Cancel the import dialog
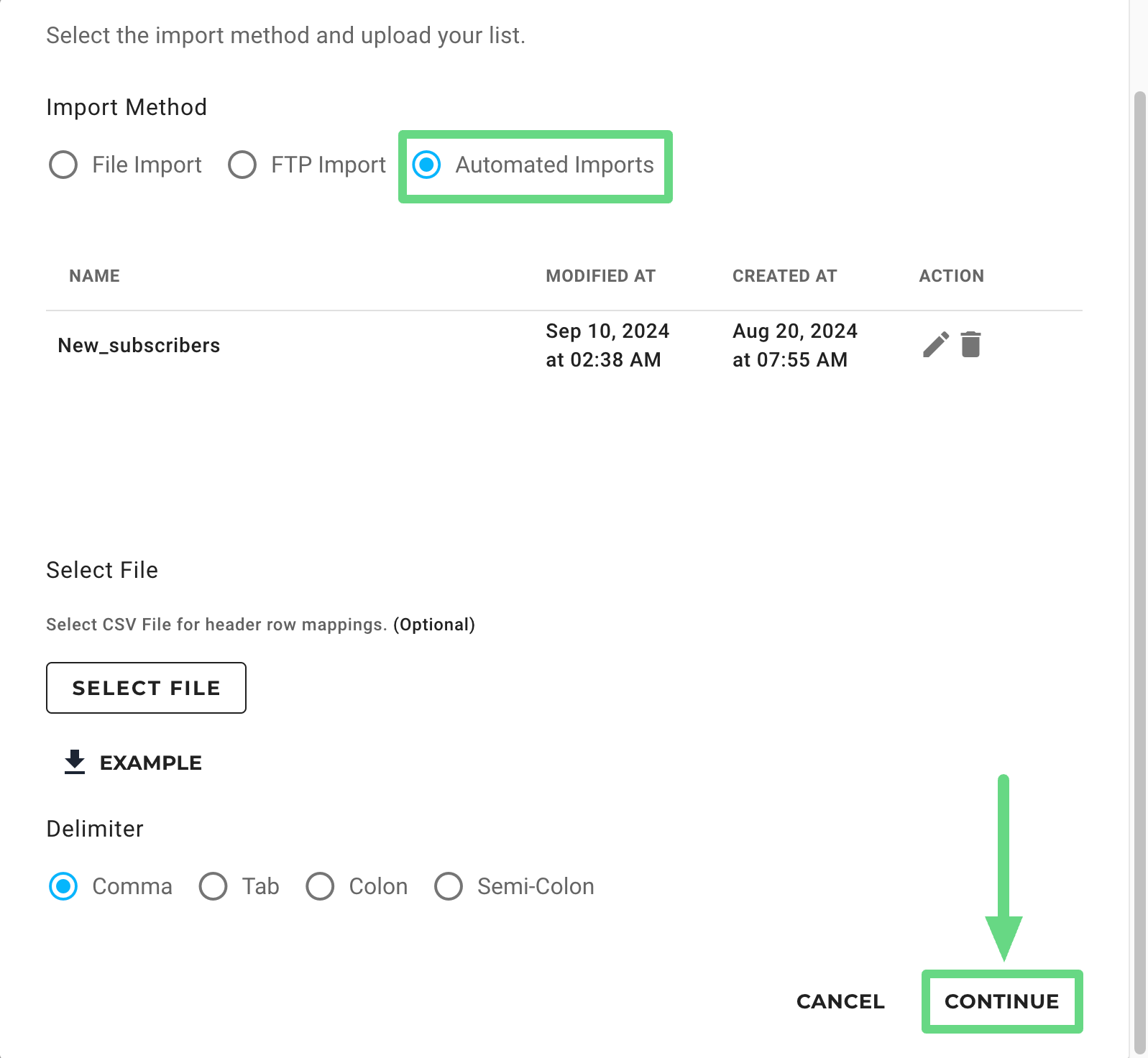The height and width of the screenshot is (1058, 1148). (840, 1001)
